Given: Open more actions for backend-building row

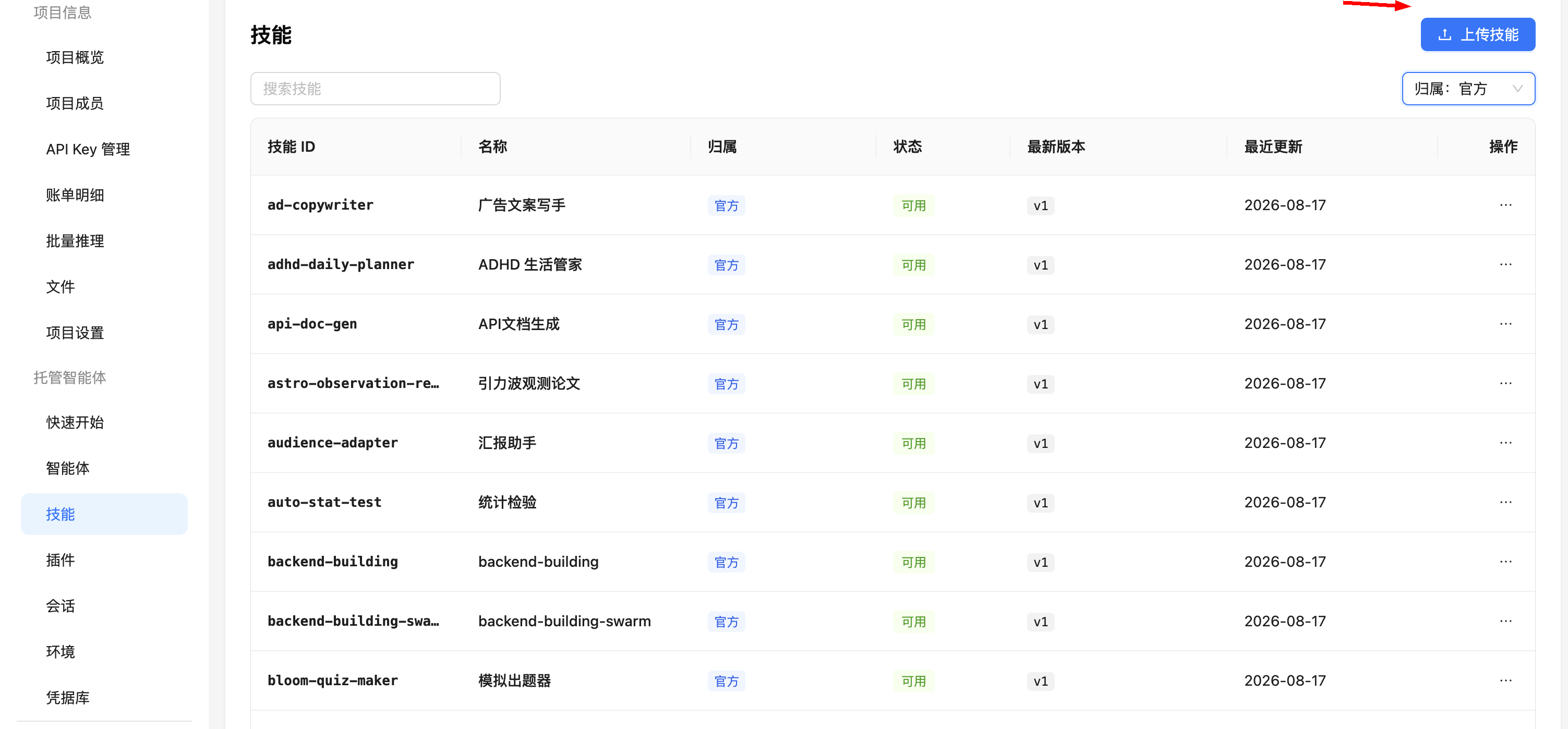Looking at the screenshot, I should tap(1505, 562).
